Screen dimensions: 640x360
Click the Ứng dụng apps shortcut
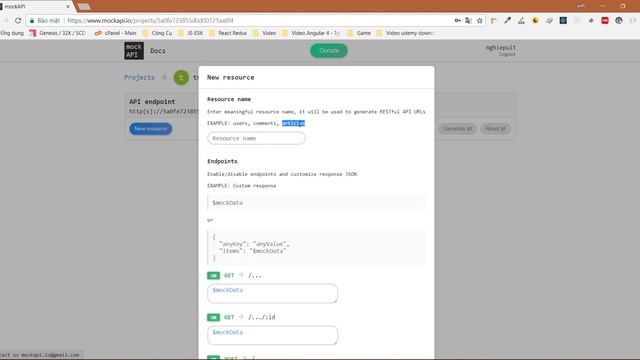click(11, 33)
